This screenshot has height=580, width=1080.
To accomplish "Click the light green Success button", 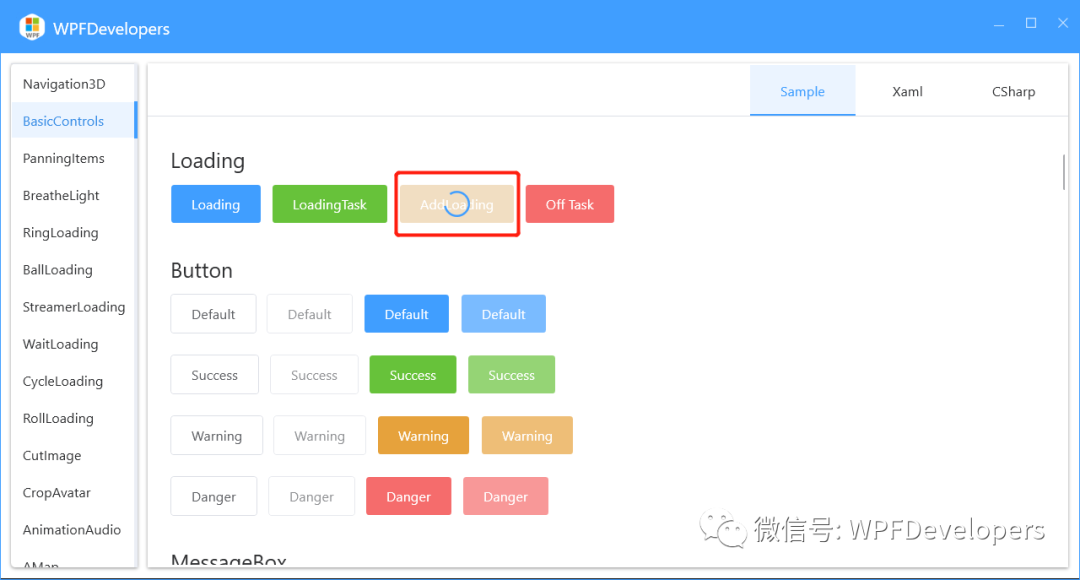I will pyautogui.click(x=511, y=374).
